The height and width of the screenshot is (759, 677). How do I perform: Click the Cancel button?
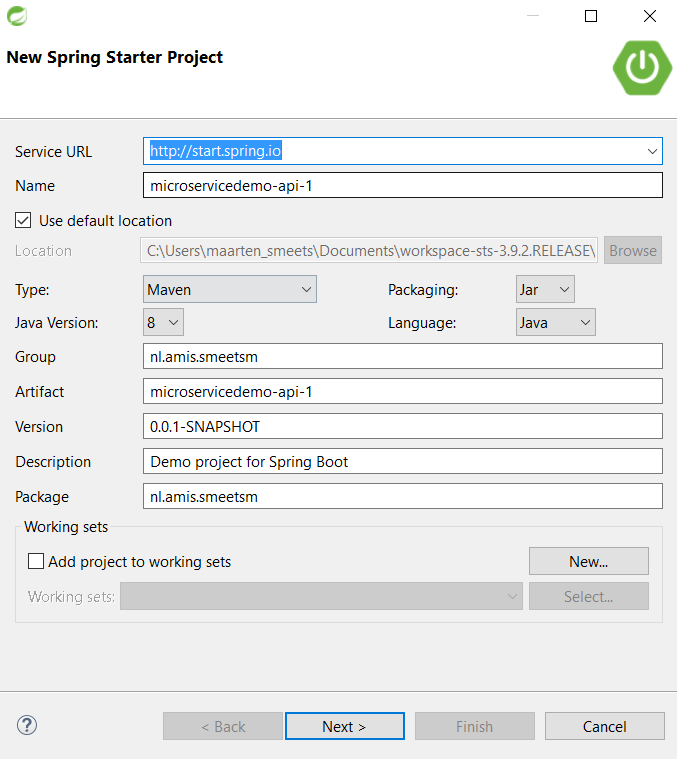click(604, 726)
